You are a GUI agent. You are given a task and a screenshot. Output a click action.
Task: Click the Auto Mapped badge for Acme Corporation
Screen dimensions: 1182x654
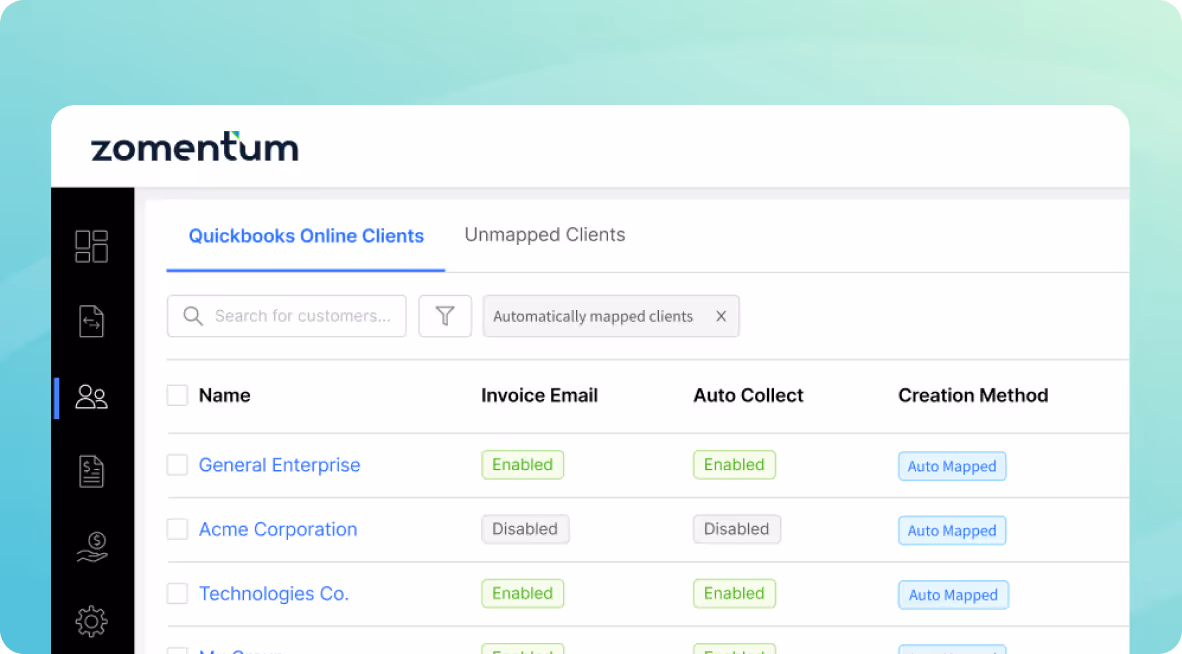(x=952, y=529)
